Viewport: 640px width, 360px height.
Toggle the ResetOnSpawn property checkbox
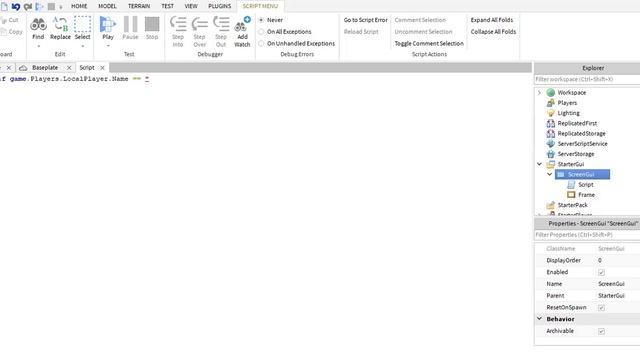pos(601,308)
